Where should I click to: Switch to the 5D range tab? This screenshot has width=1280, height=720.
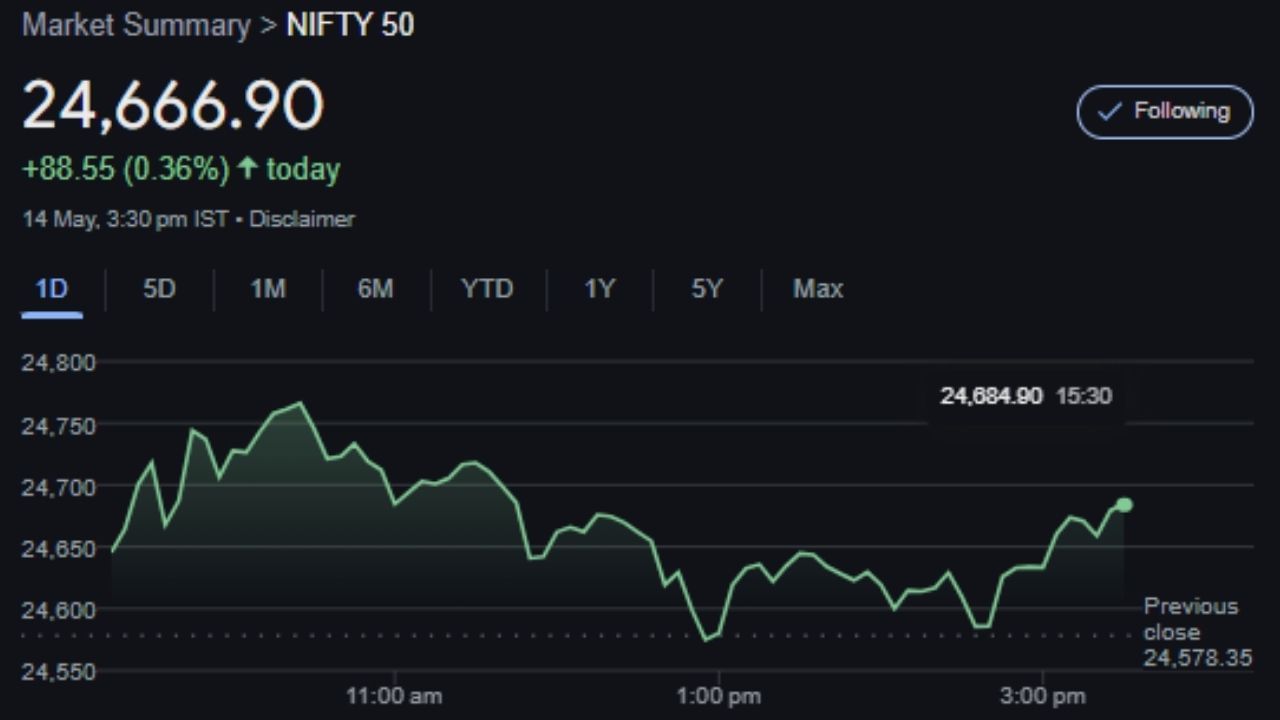click(159, 289)
